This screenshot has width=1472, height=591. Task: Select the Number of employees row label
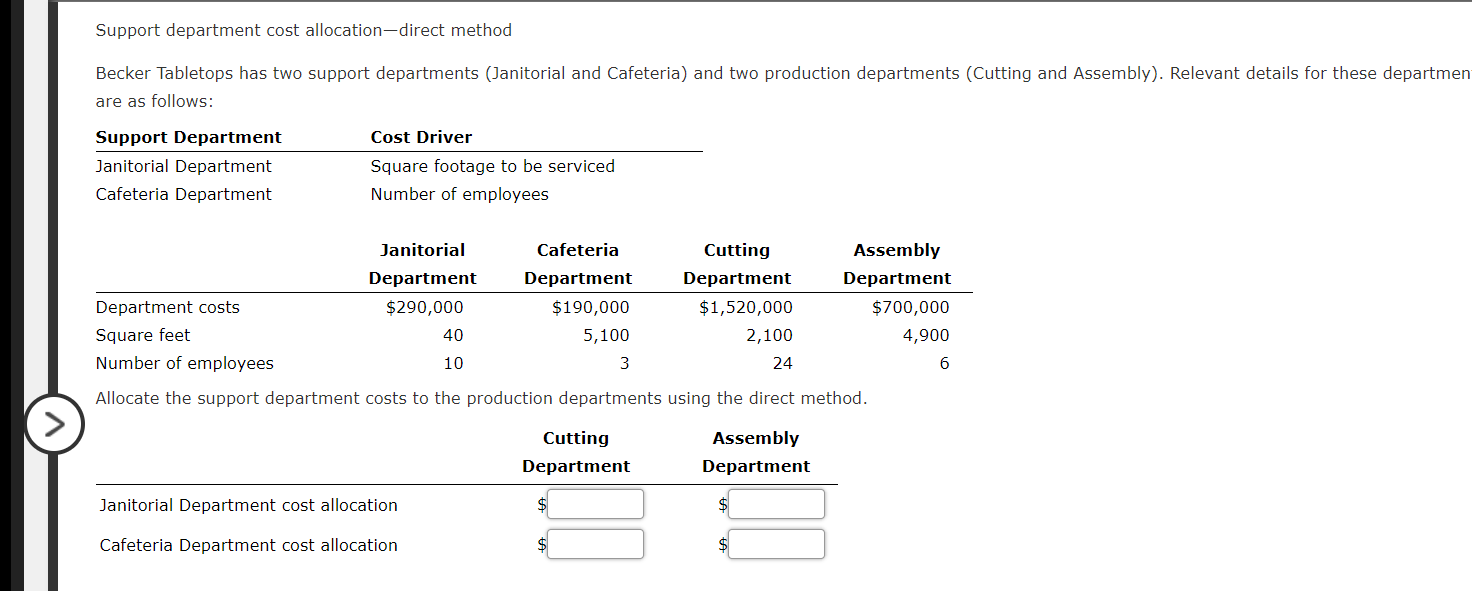(x=184, y=363)
